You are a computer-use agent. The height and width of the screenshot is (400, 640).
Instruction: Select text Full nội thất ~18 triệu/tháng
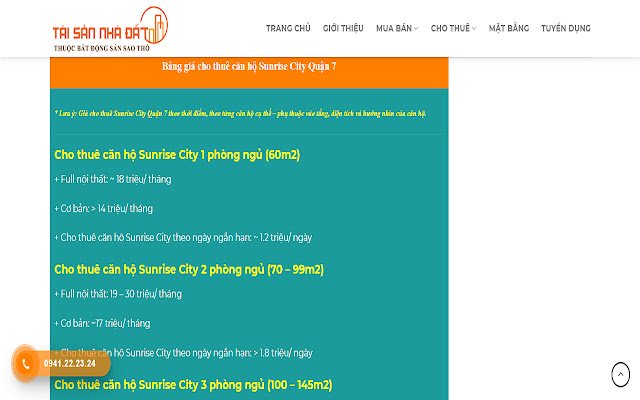[113, 179]
